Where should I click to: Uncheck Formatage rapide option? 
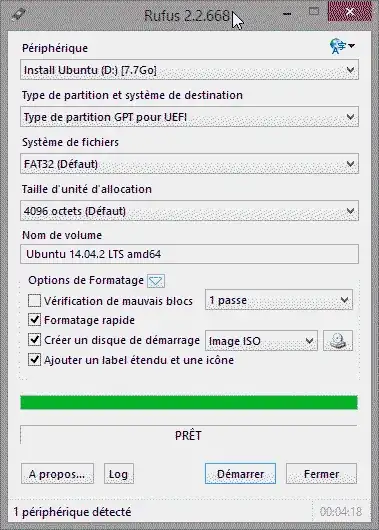(34, 320)
